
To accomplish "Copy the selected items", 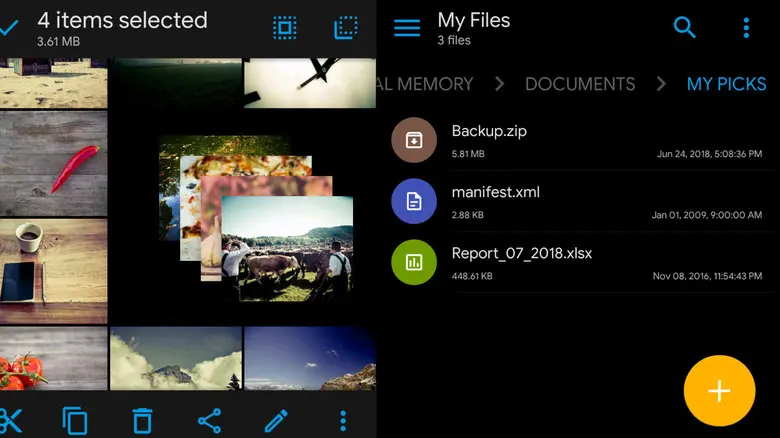I will tap(75, 420).
